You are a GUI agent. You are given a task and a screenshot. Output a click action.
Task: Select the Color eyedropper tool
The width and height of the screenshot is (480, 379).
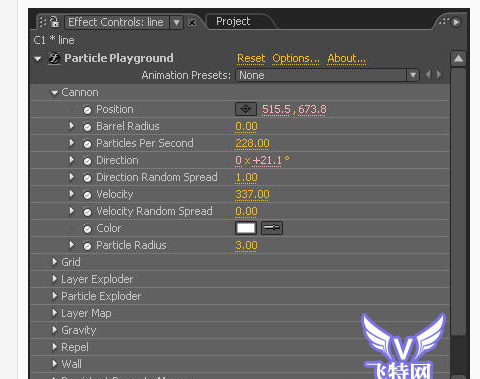(x=272, y=228)
